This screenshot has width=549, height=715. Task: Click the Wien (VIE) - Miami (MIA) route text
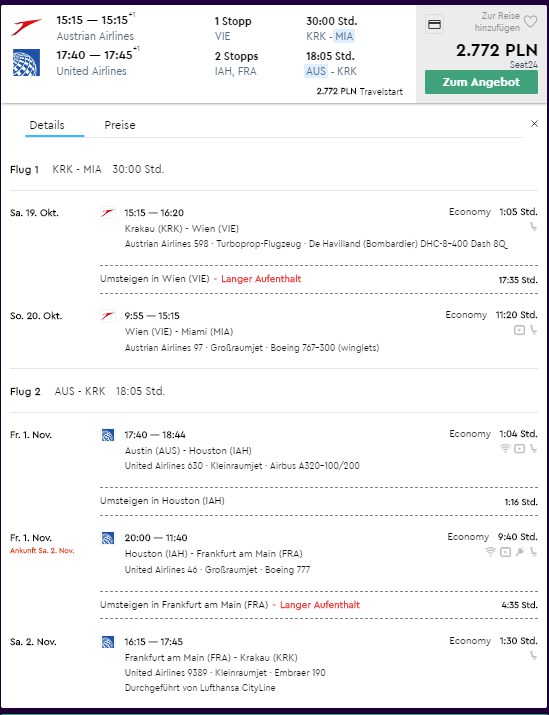[x=179, y=332]
